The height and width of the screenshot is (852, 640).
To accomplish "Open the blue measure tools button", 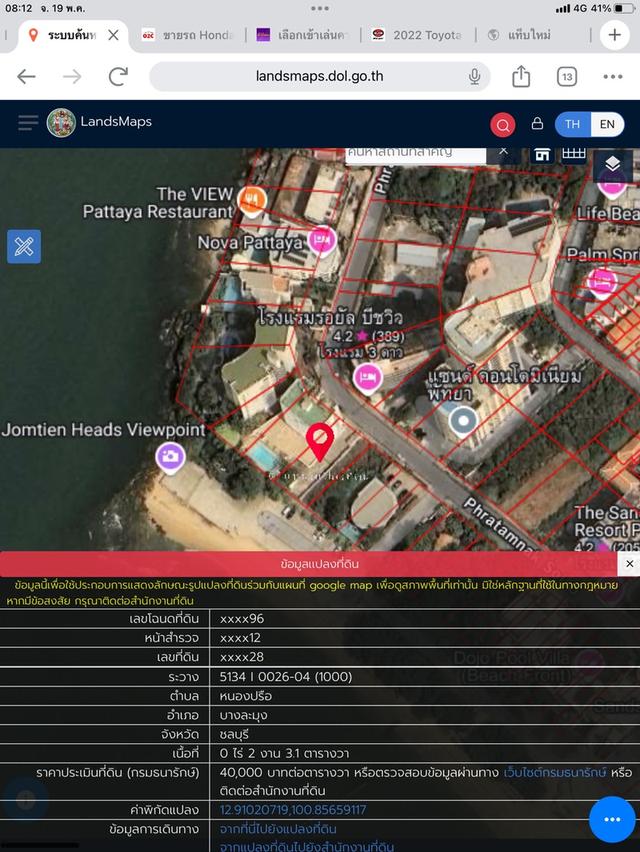I will tap(24, 247).
